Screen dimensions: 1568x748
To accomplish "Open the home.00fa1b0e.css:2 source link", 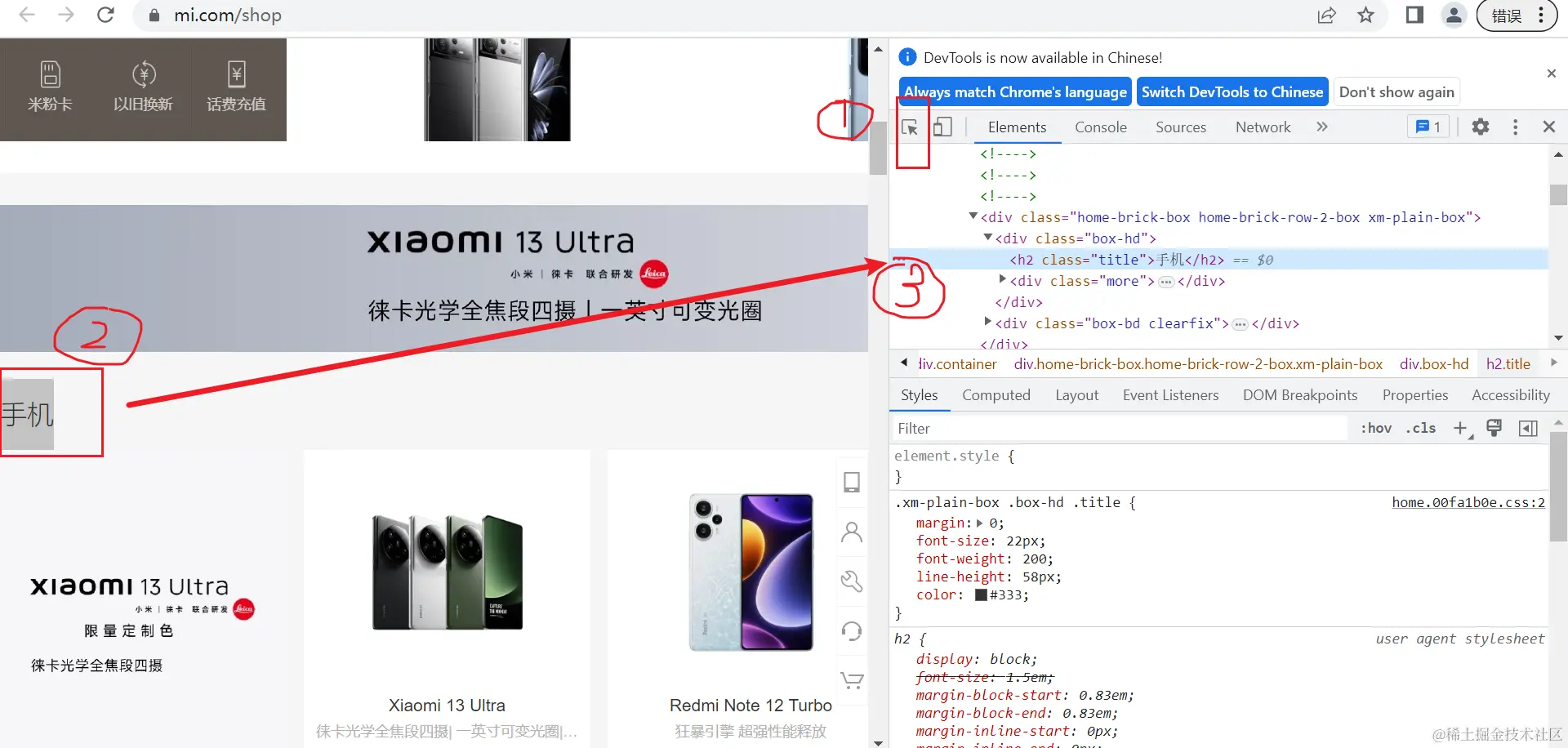I will [x=1468, y=503].
